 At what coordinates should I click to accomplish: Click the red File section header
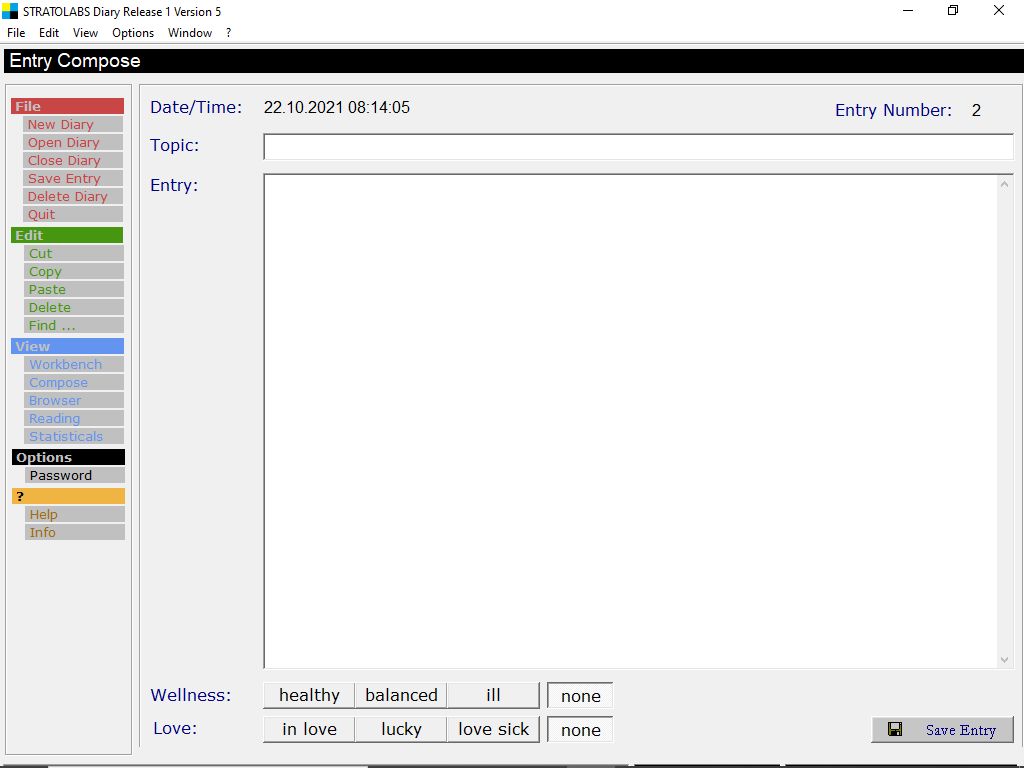pos(67,106)
